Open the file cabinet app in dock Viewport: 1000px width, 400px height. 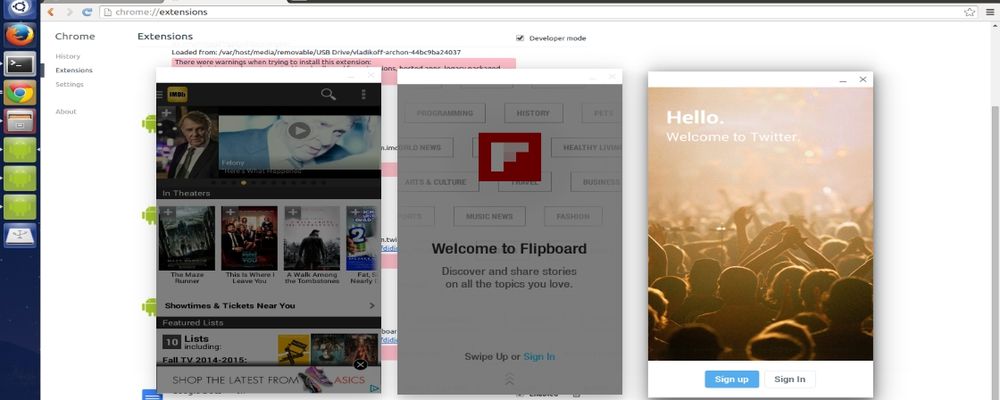click(20, 121)
